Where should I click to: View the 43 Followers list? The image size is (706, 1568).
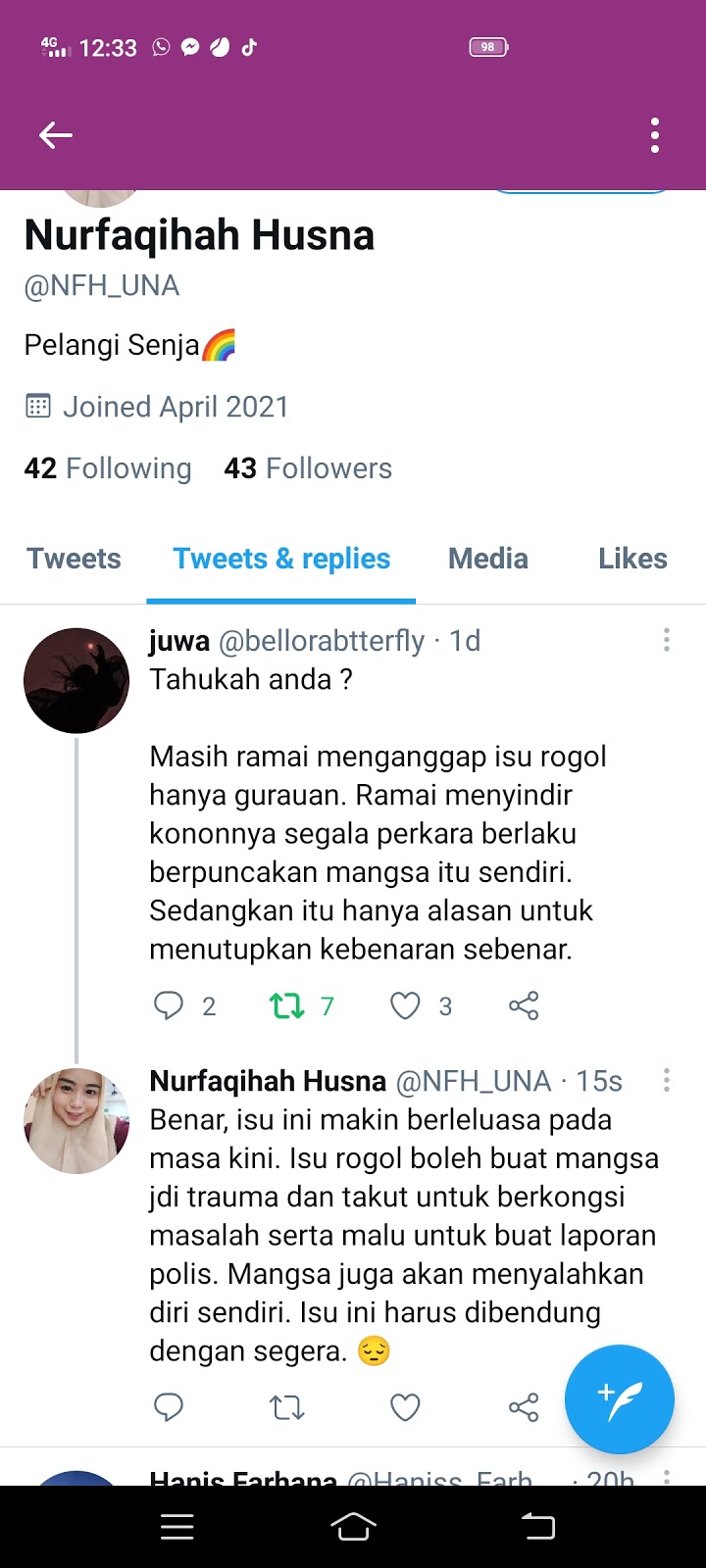[x=308, y=468]
